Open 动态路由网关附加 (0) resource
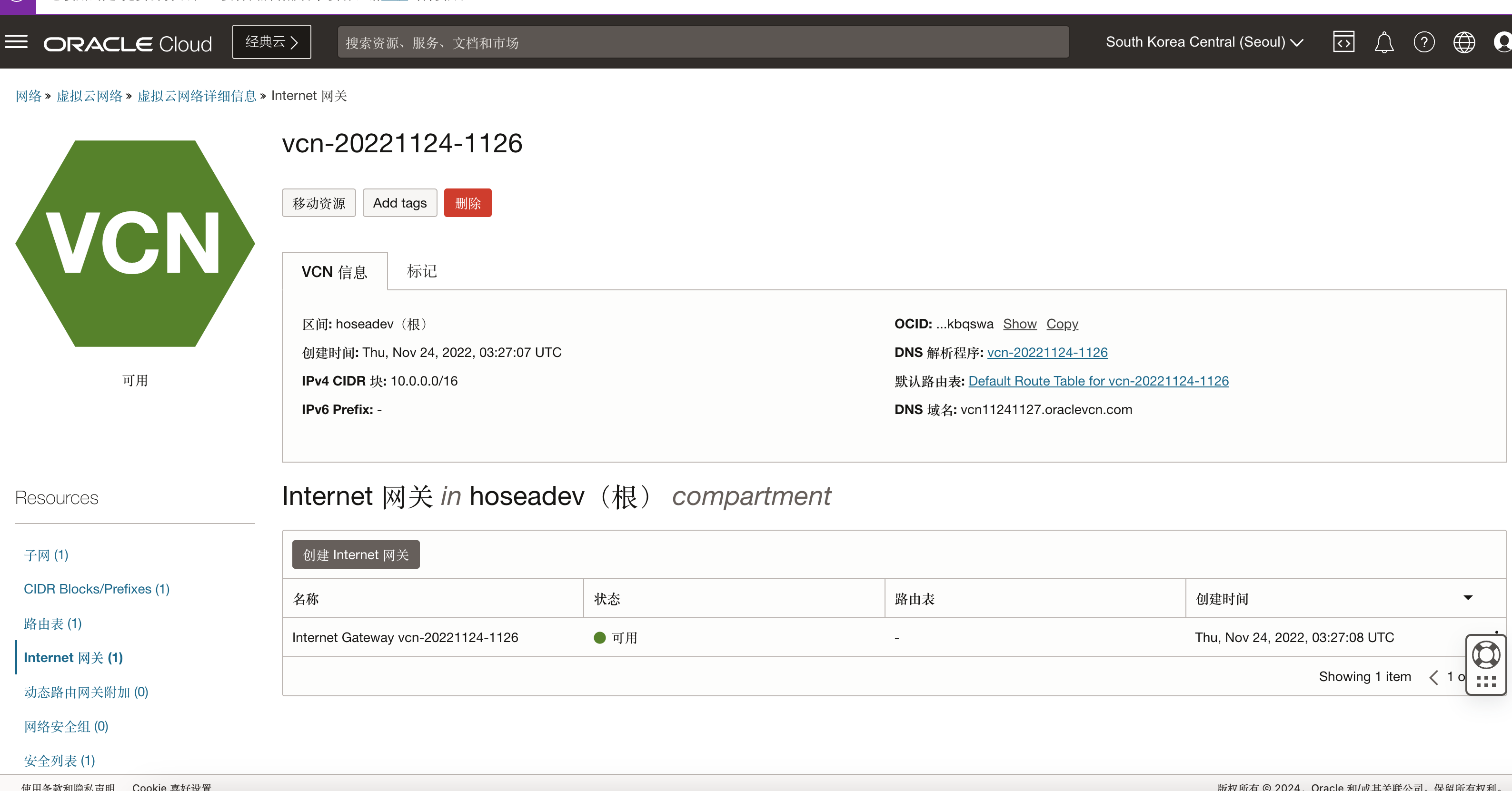 pyautogui.click(x=86, y=692)
